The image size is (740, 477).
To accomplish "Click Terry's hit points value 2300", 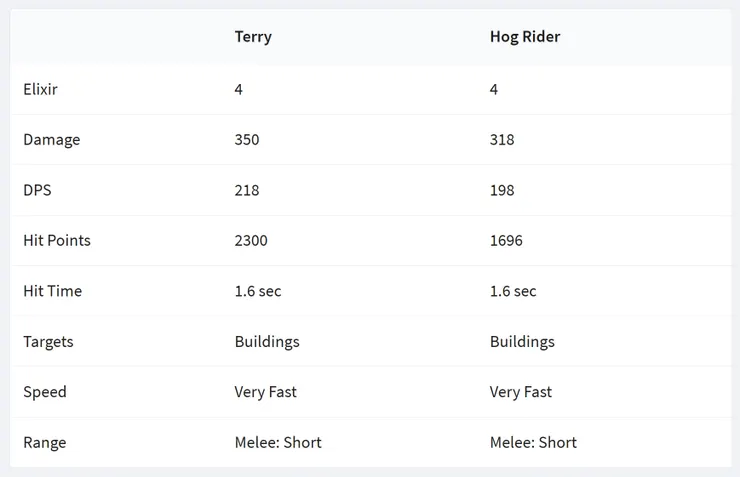I will pos(251,241).
